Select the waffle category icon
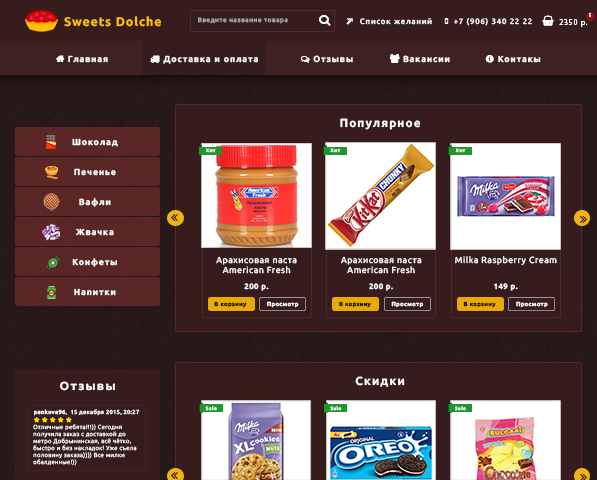Image resolution: width=597 pixels, height=480 pixels. point(51,202)
